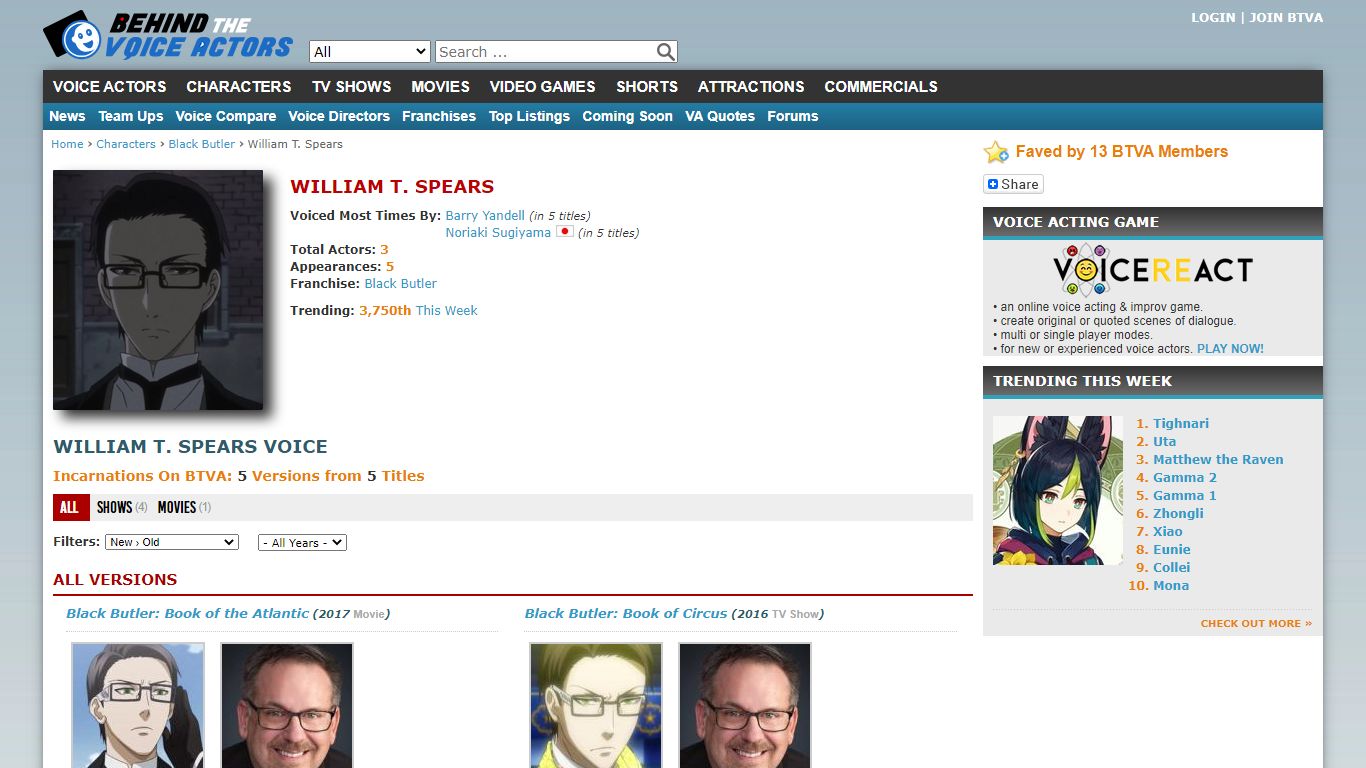
Task: Click the Join BTVA link
Action: [x=1286, y=17]
